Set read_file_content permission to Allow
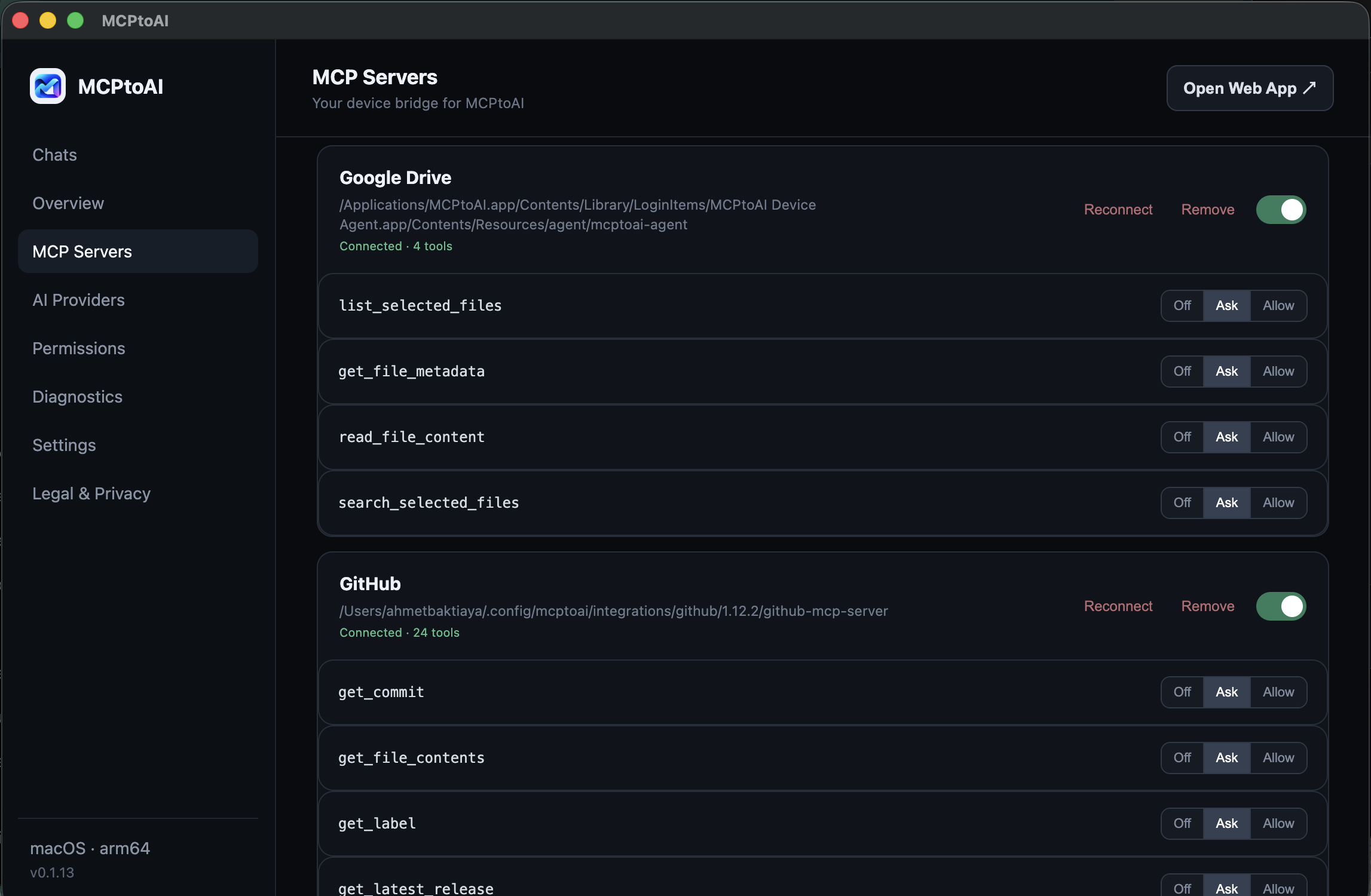This screenshot has height=896, width=1371. 1278,437
